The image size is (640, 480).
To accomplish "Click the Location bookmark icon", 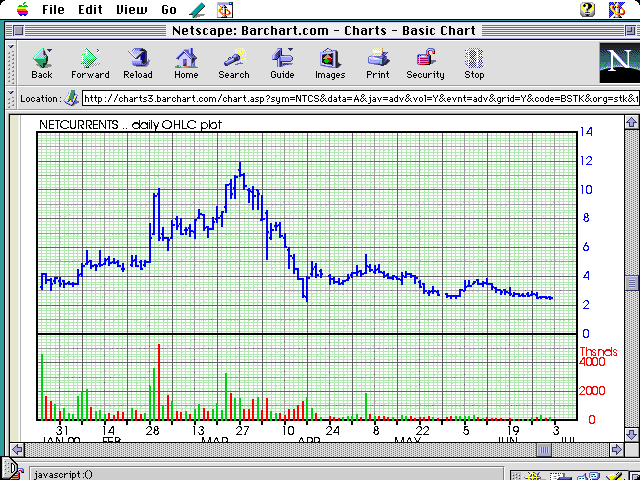I will [x=72, y=98].
